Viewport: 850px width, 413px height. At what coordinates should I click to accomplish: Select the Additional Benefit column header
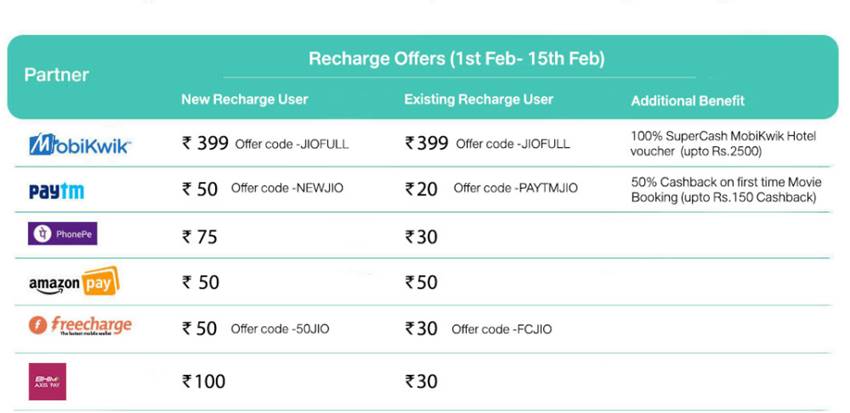click(x=687, y=101)
